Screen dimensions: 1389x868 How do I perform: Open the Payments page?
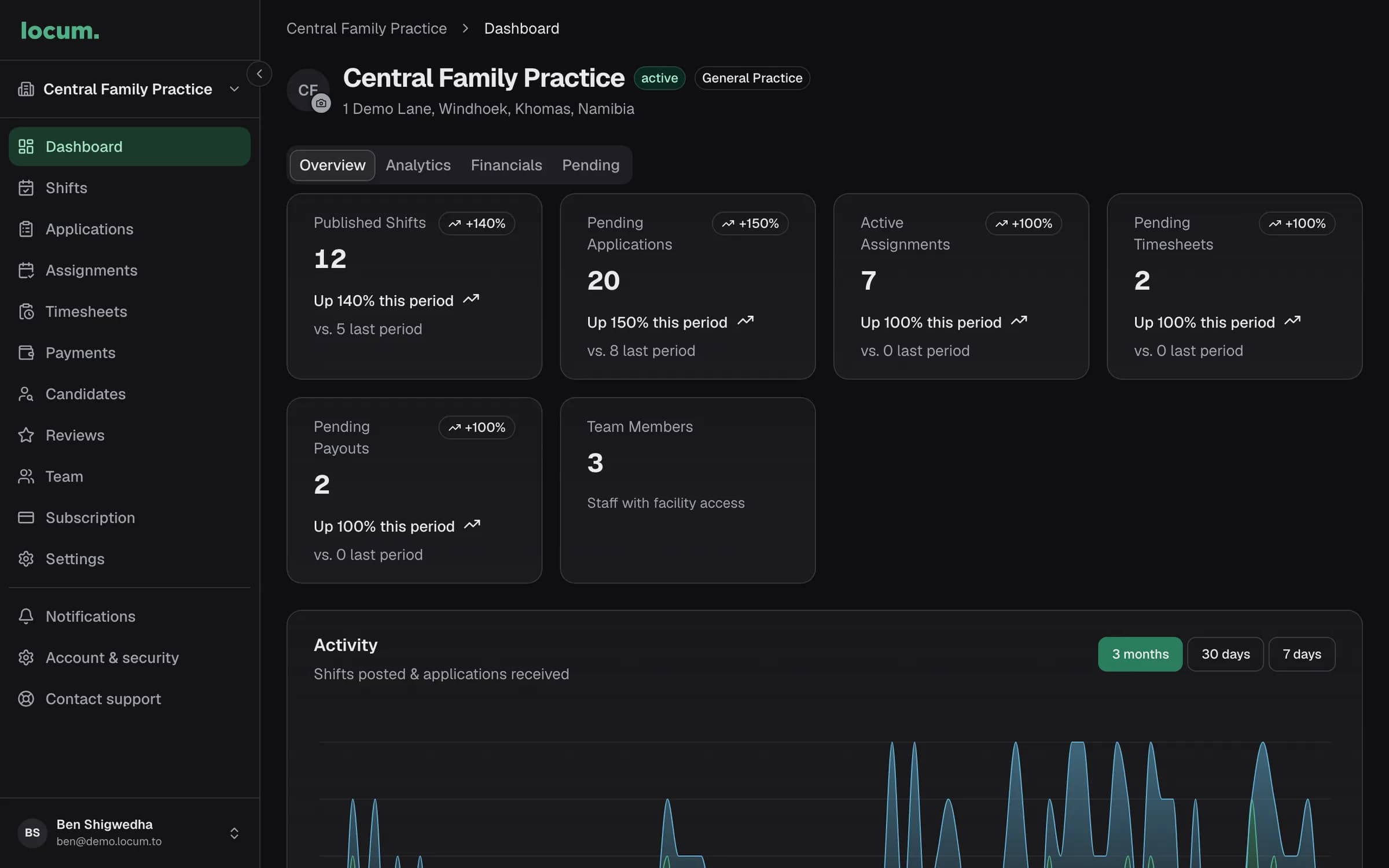[x=130, y=352]
